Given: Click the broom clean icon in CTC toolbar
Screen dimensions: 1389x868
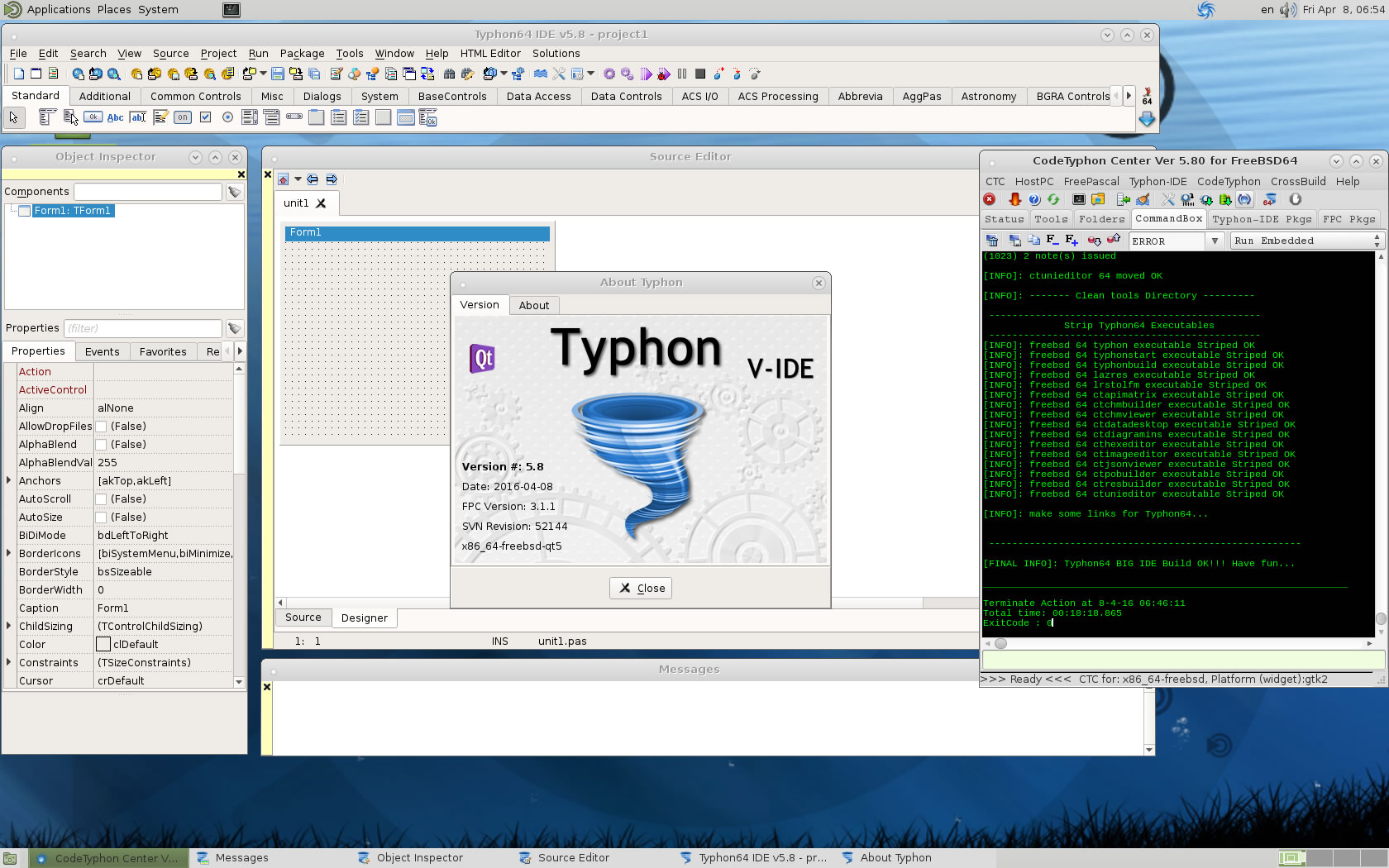Looking at the screenshot, I should (1143, 199).
